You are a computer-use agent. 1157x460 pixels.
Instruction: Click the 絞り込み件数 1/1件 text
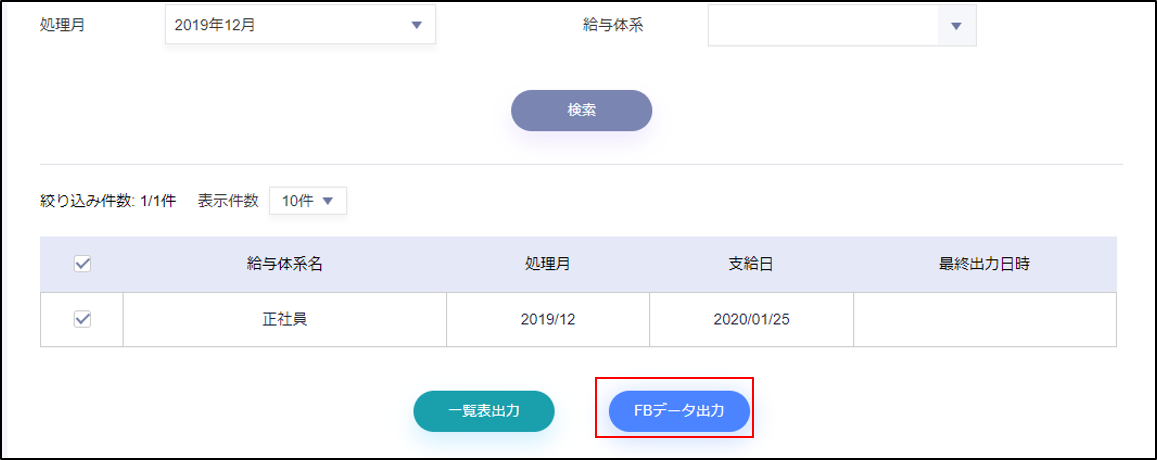[108, 201]
